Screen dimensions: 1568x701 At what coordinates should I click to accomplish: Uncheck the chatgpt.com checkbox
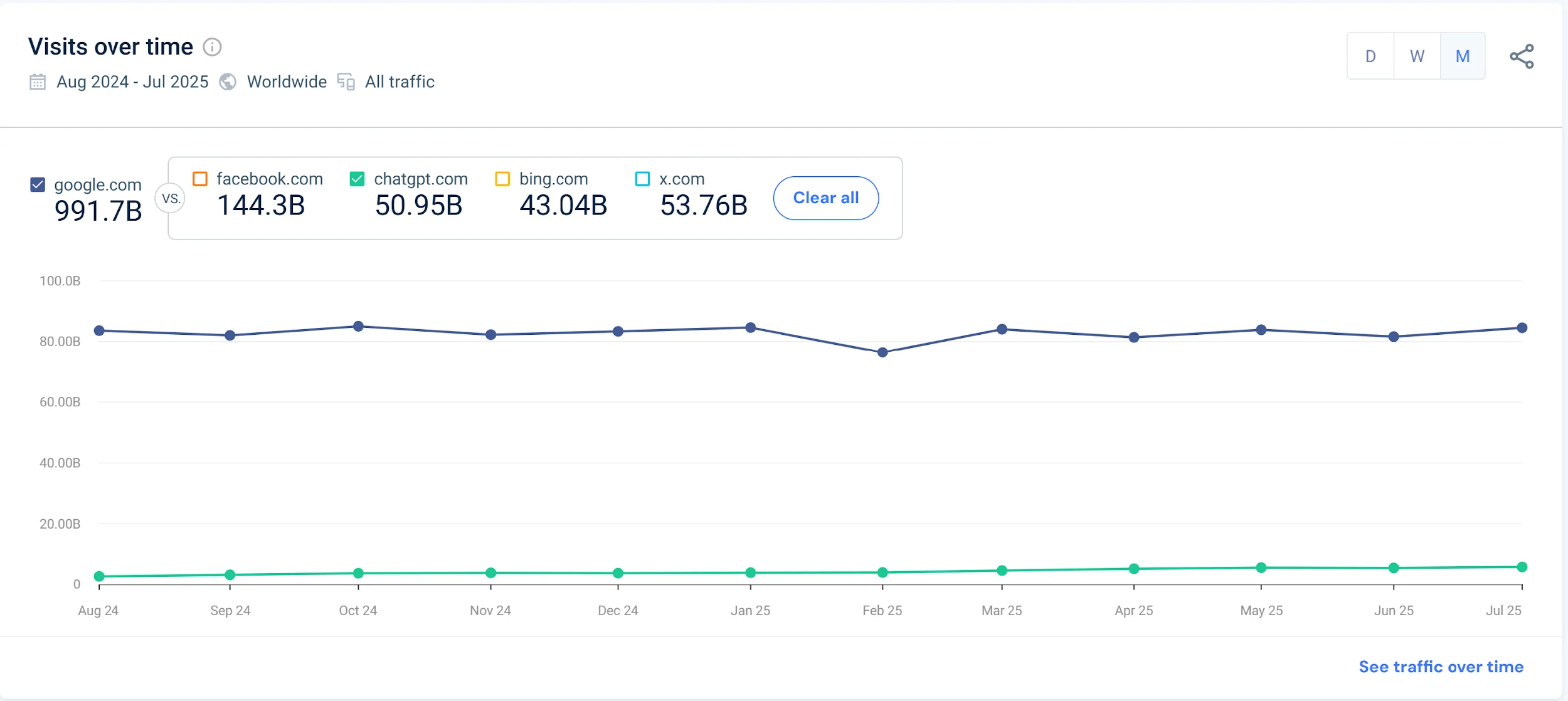click(x=357, y=179)
